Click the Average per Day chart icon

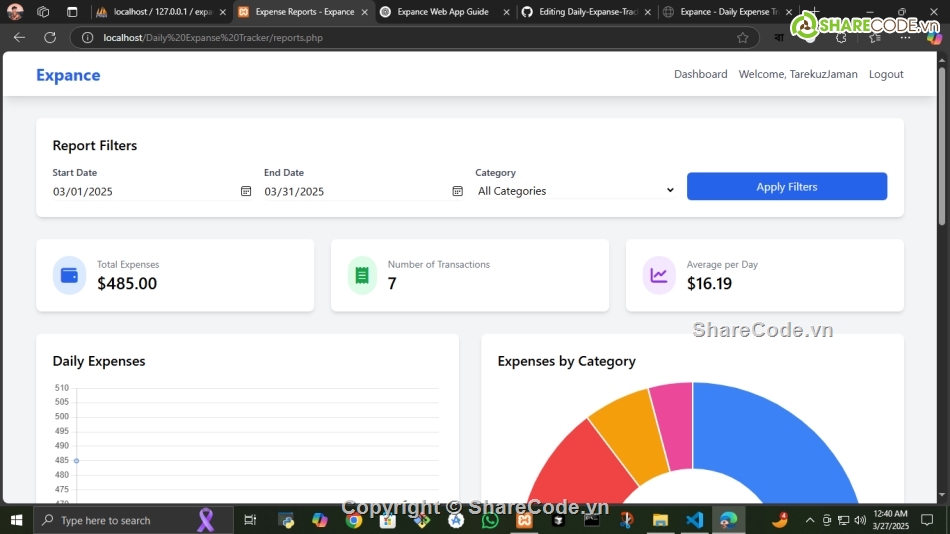[x=658, y=275]
